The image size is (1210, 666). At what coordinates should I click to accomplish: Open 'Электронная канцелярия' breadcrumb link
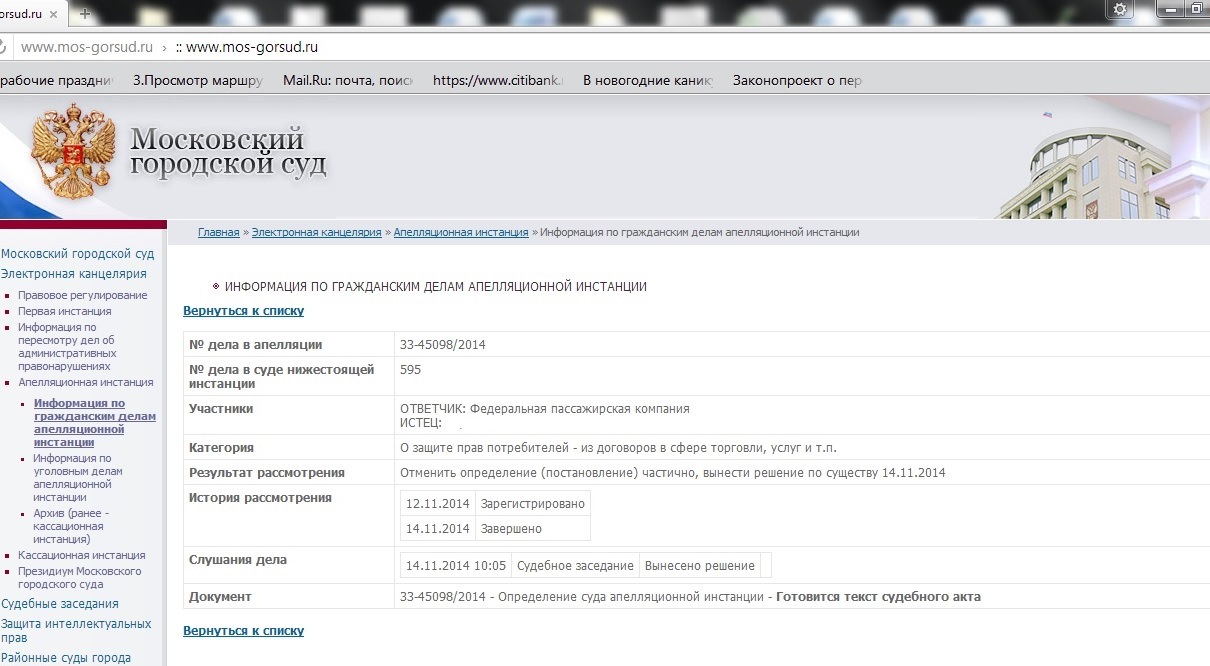pos(316,232)
